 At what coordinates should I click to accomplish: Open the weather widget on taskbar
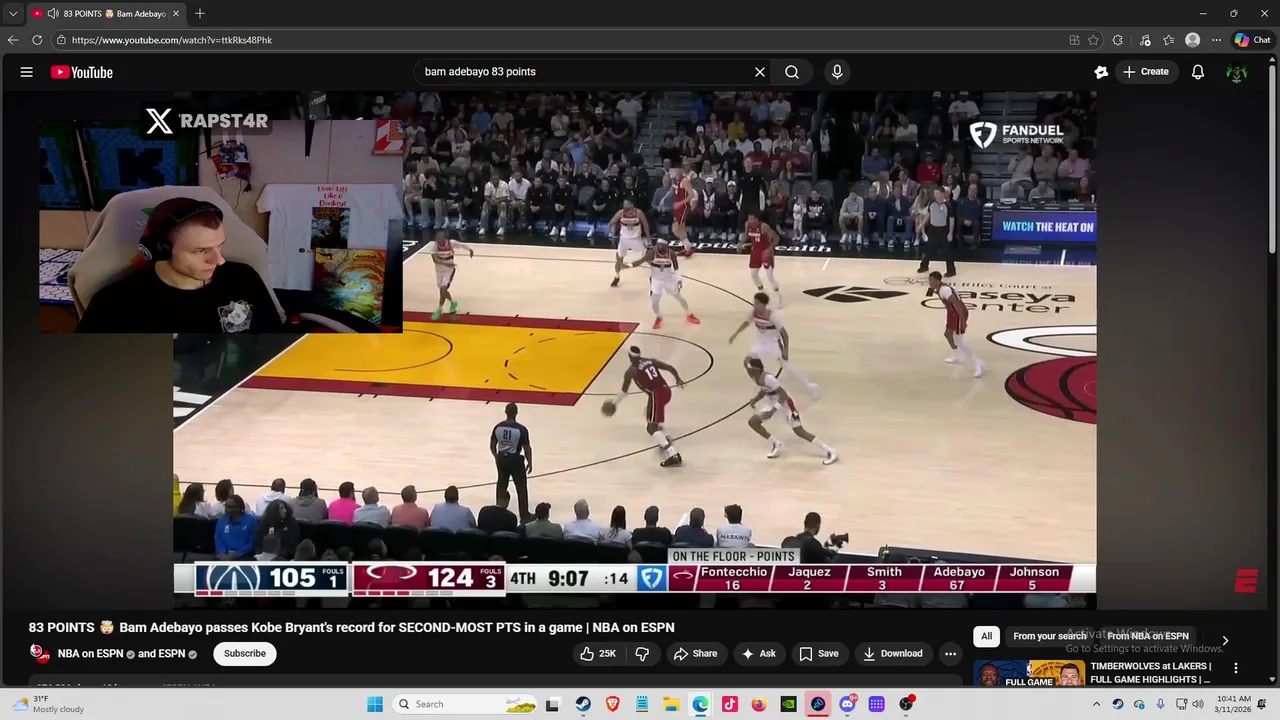[x=46, y=704]
